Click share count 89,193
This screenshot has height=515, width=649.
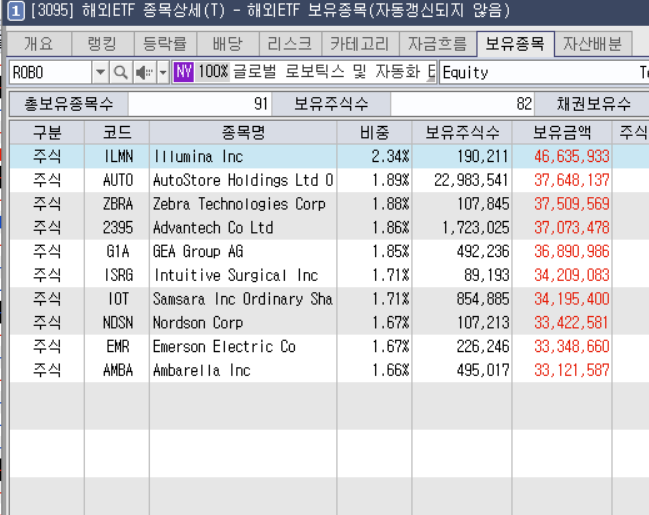[x=486, y=275]
